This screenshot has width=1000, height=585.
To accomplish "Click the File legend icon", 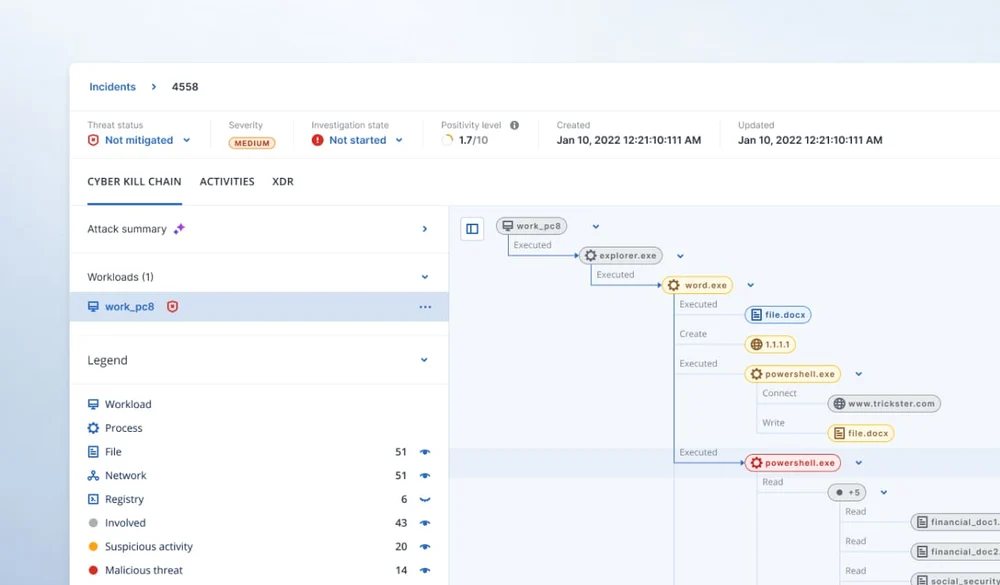I will coord(93,452).
